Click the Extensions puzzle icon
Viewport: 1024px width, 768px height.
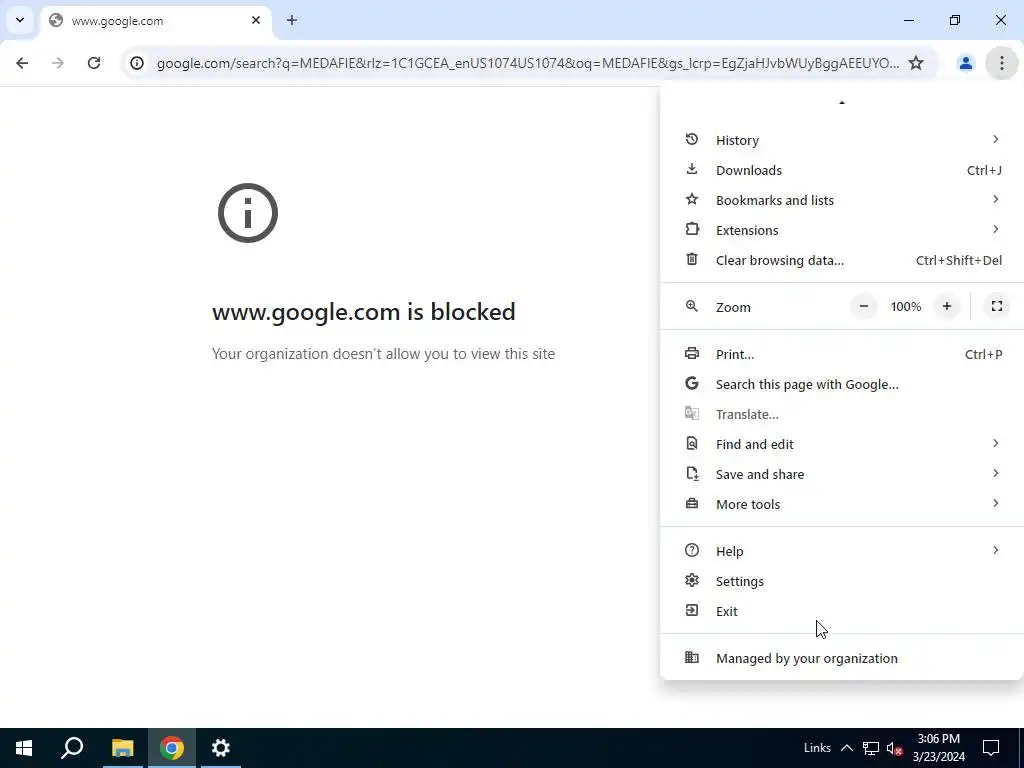[692, 229]
